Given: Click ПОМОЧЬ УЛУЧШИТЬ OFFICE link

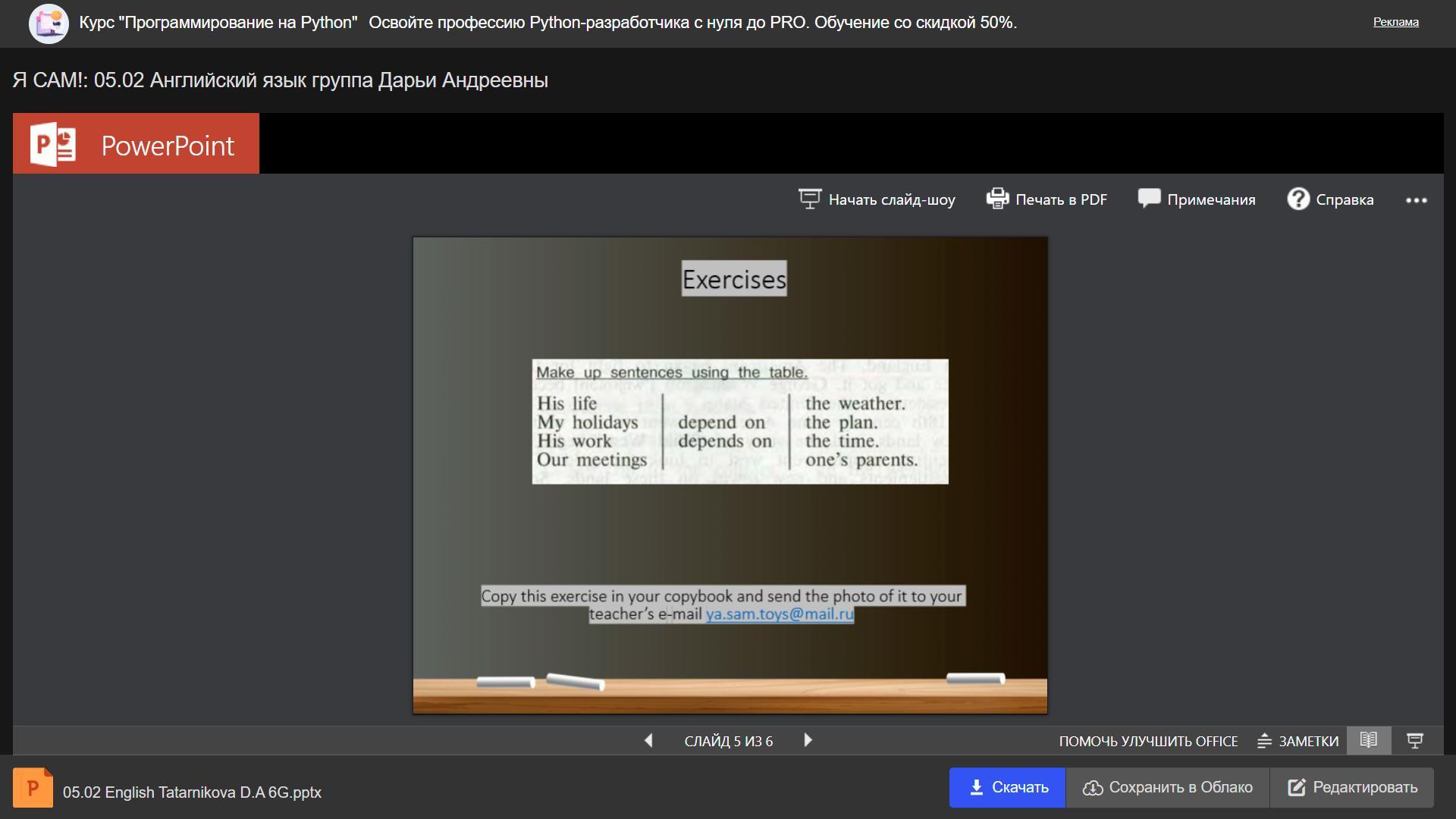Looking at the screenshot, I should (1148, 741).
